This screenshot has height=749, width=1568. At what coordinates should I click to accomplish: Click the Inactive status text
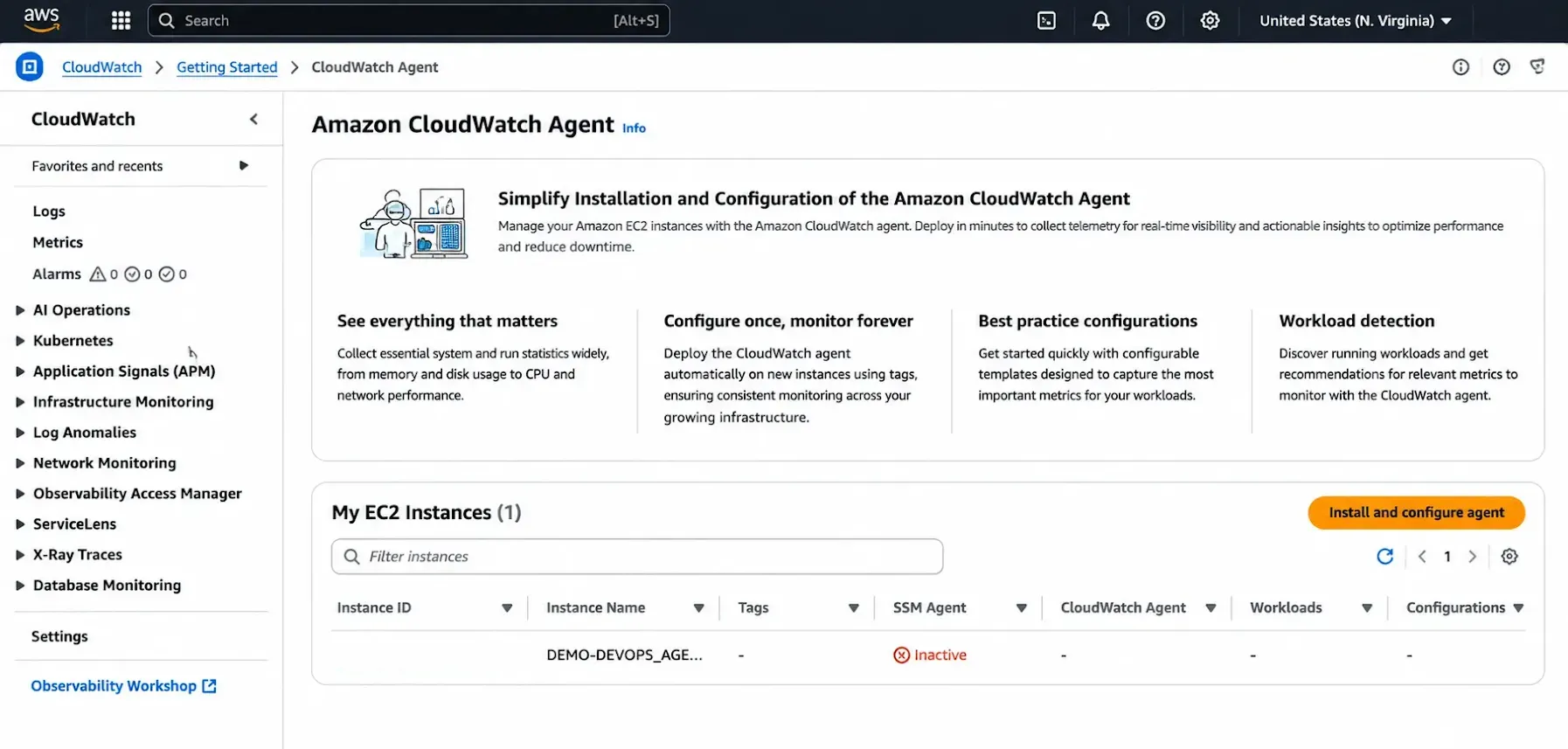940,655
